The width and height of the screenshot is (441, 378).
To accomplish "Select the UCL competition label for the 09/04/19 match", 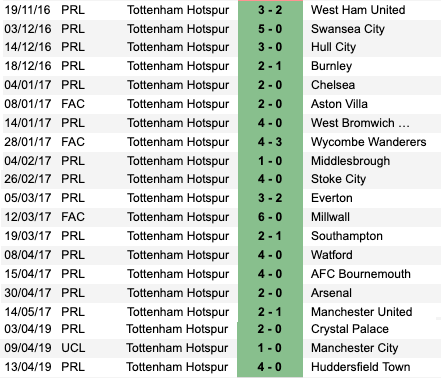I will 73,348.
